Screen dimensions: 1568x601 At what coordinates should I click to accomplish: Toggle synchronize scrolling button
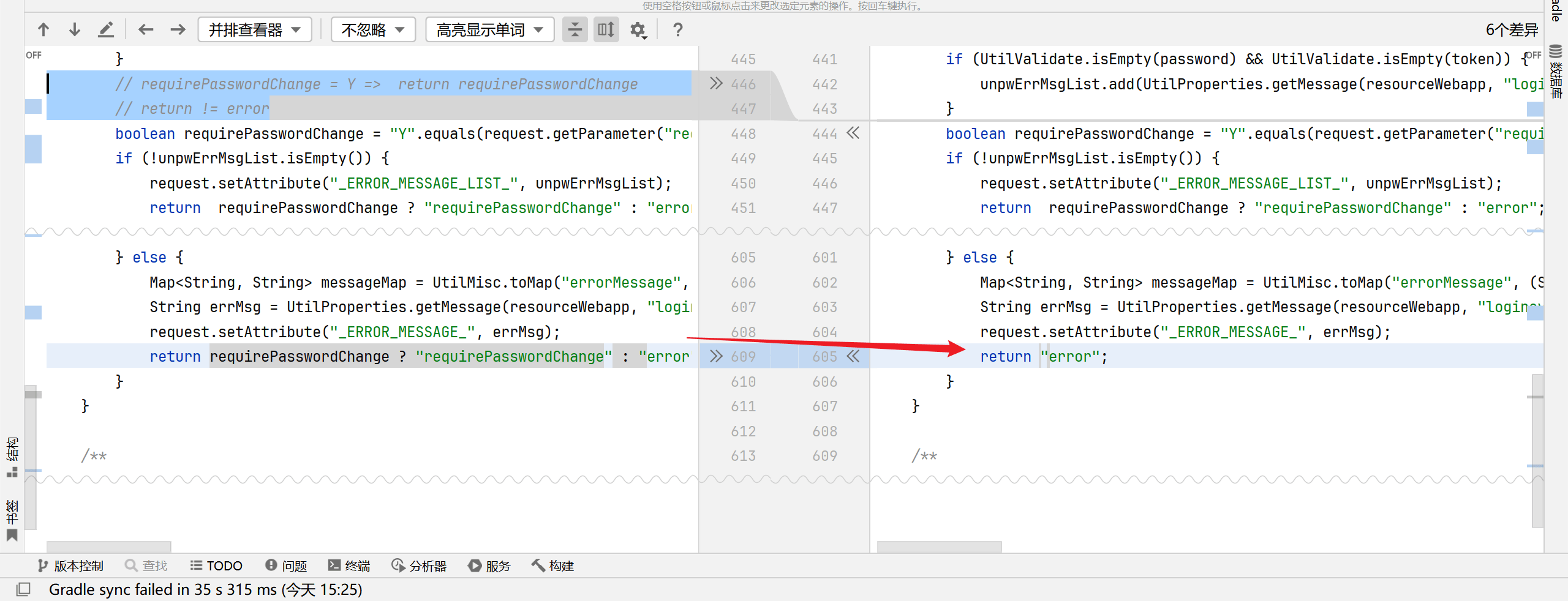coord(606,29)
